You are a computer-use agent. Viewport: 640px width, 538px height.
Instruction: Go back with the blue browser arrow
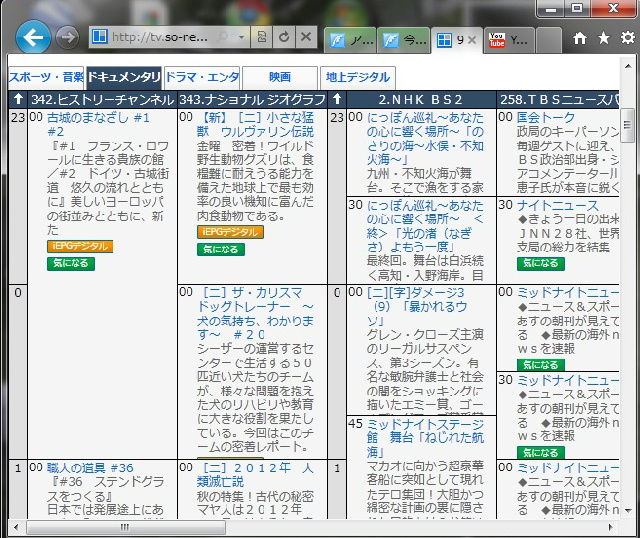pos(33,38)
